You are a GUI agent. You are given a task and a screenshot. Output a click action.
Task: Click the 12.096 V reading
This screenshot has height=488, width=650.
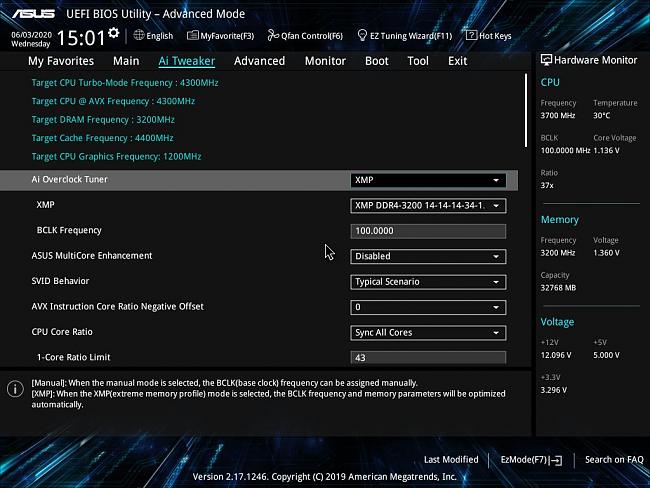point(556,355)
